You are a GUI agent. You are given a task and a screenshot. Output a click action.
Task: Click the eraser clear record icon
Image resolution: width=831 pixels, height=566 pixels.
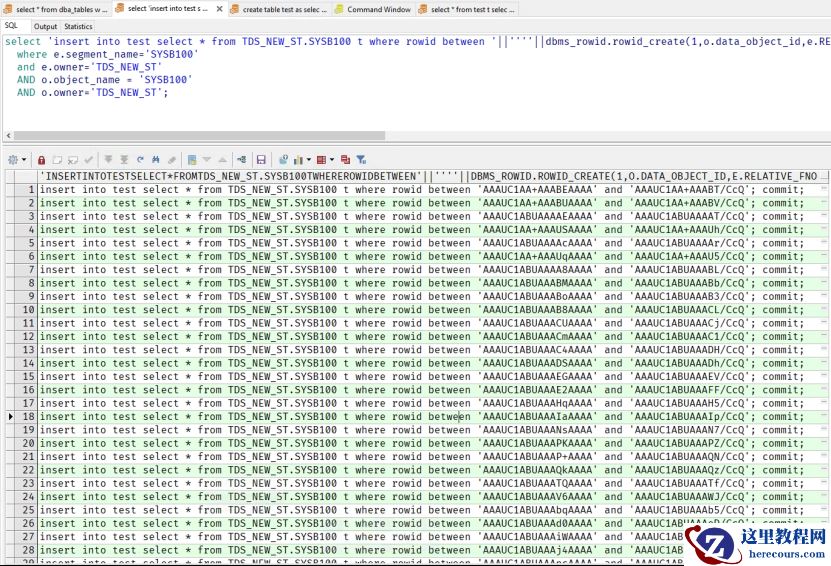coord(172,160)
